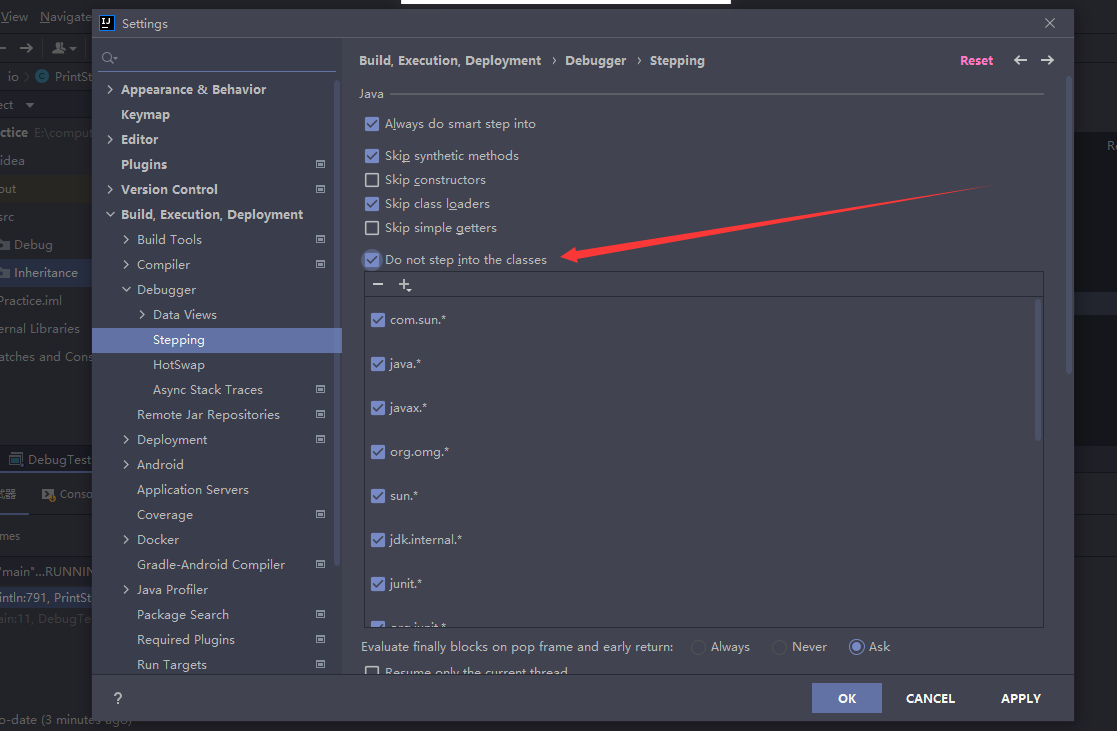This screenshot has width=1117, height=731.
Task: Click the project-level icon beside Compiler
Action: point(321,264)
